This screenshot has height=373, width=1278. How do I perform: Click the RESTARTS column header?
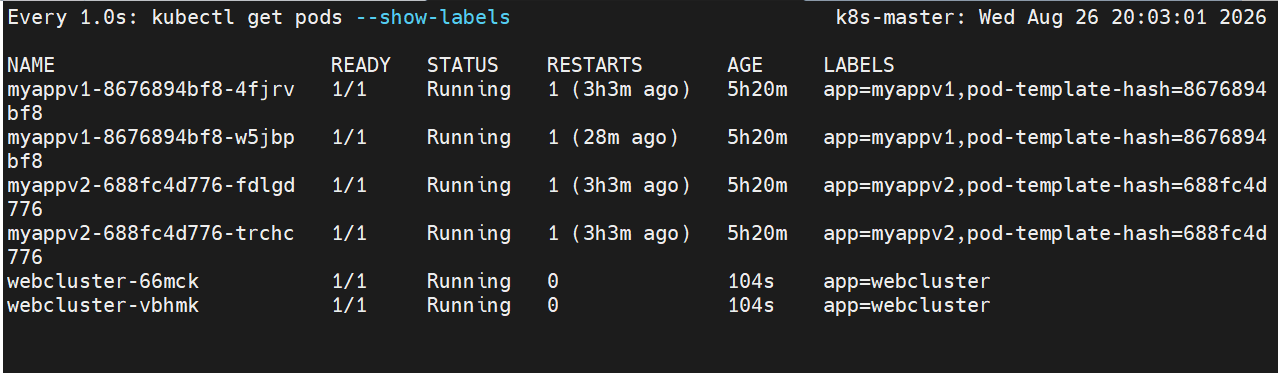pos(595,66)
